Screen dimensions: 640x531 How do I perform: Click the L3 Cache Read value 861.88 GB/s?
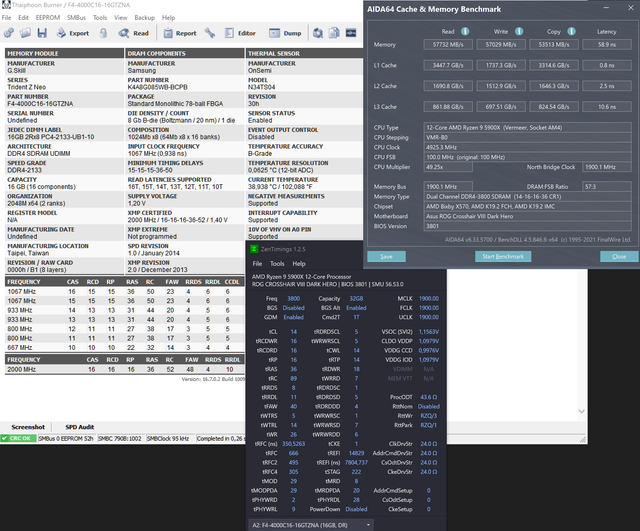click(448, 107)
